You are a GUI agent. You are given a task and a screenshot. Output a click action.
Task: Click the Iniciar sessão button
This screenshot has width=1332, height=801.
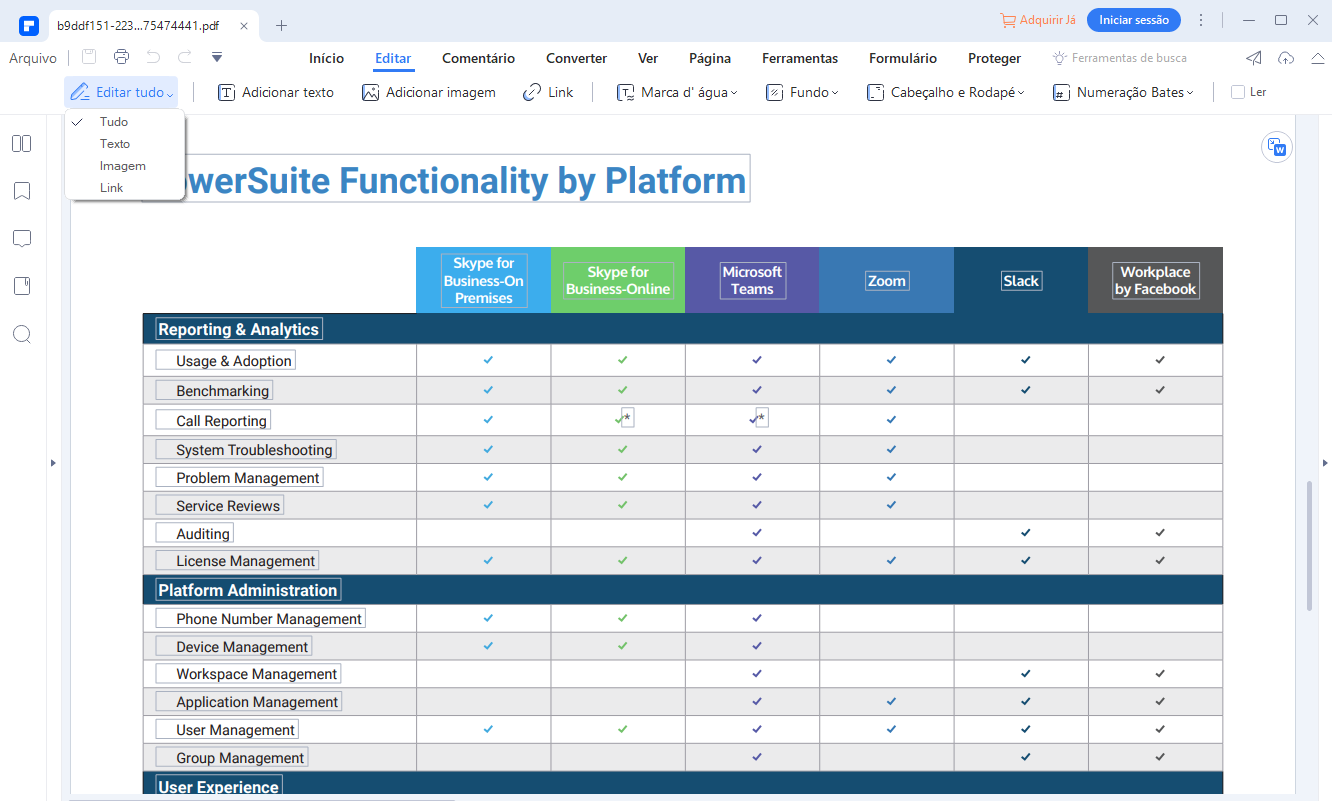[x=1133, y=20]
